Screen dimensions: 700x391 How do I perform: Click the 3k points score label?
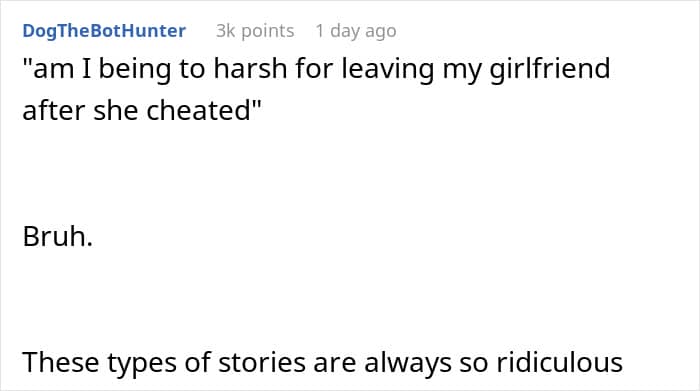tap(255, 31)
